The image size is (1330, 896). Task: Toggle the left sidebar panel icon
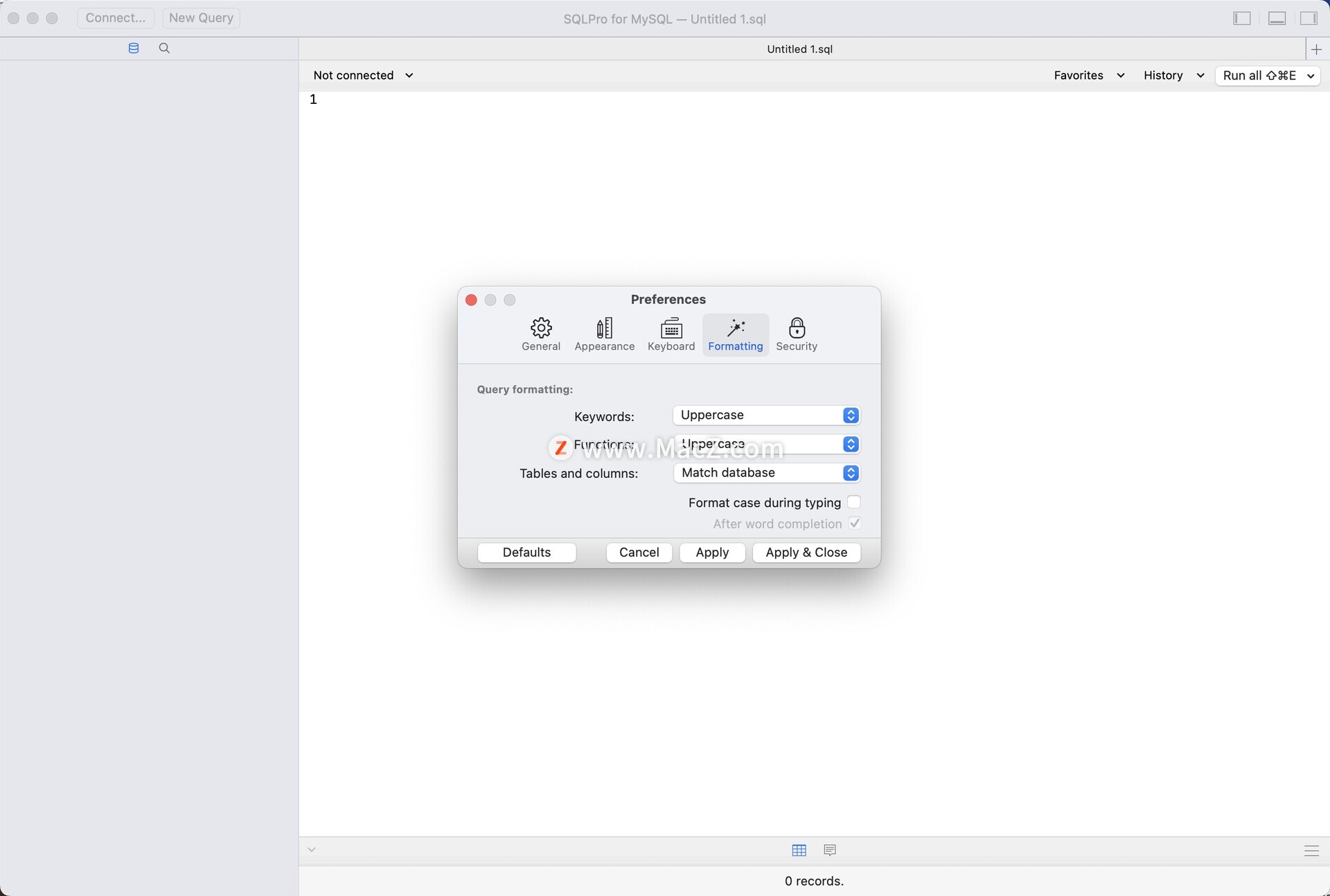click(1242, 19)
